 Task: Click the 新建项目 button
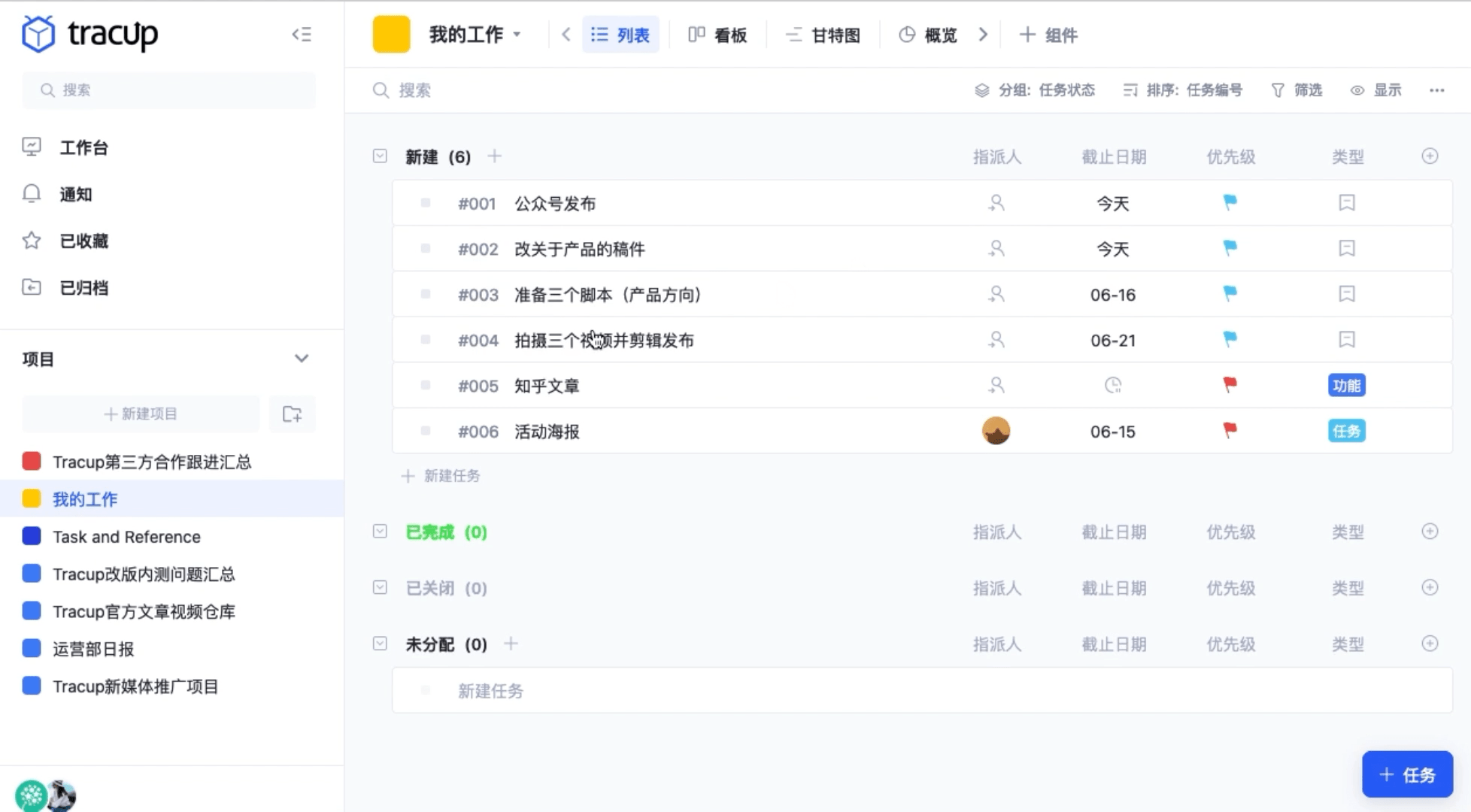click(141, 414)
